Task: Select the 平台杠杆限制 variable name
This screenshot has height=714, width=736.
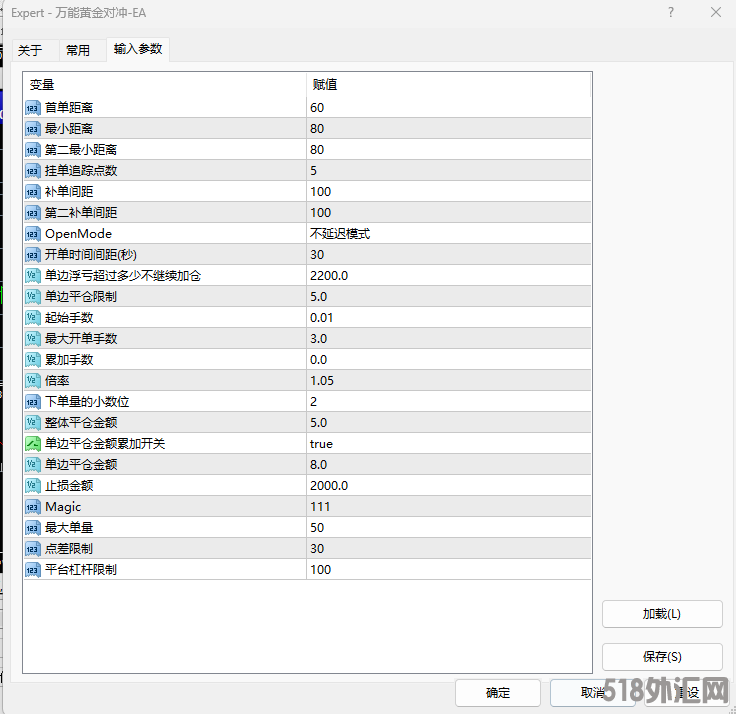Action: [81, 570]
